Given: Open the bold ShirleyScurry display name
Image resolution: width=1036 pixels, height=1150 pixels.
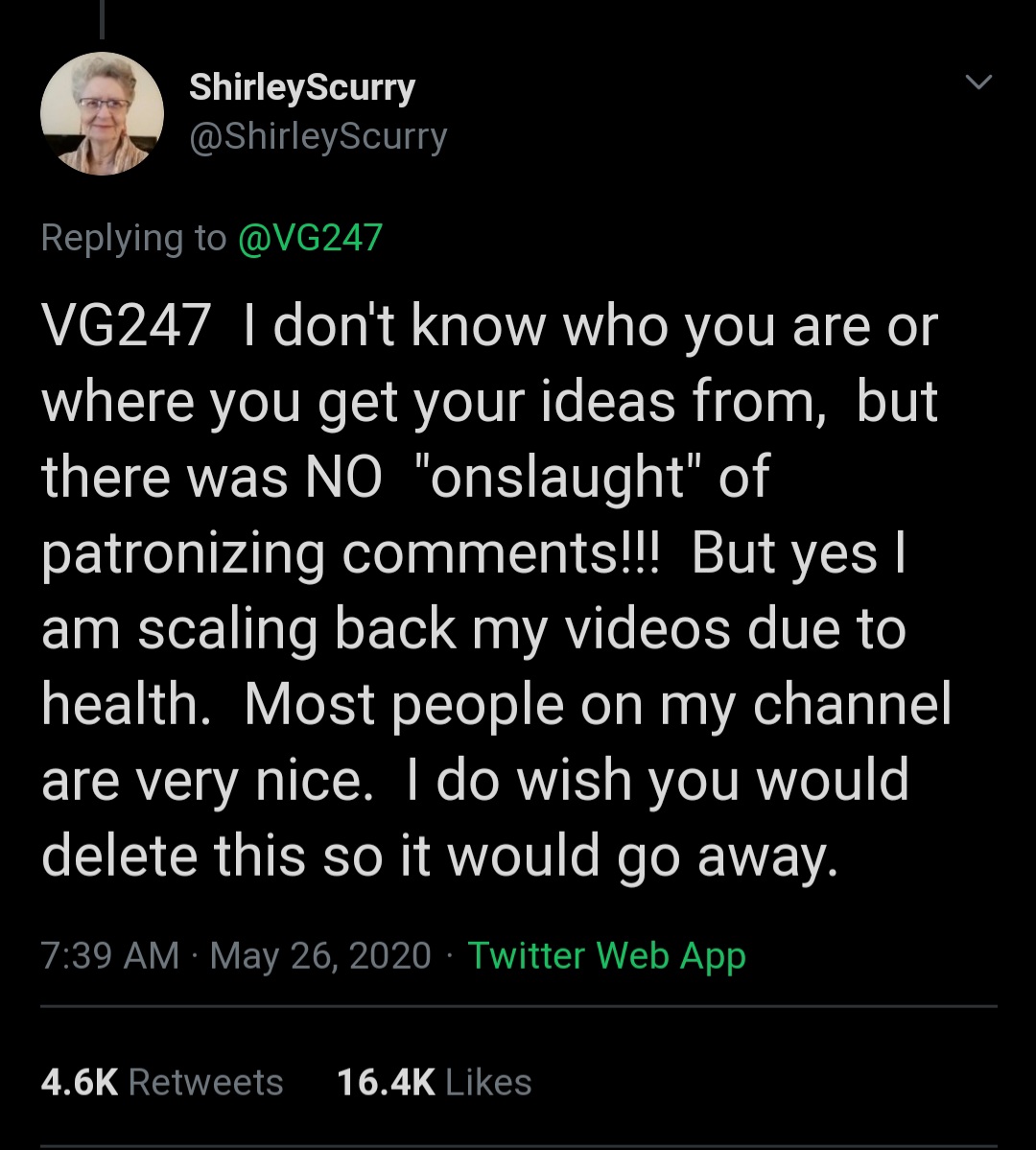Looking at the screenshot, I should coord(302,87).
